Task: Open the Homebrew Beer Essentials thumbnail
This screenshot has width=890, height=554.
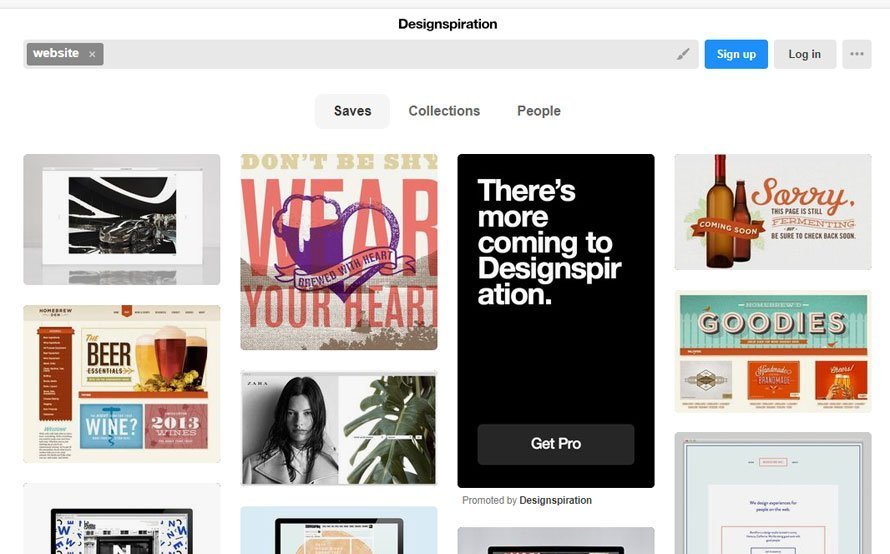Action: click(121, 384)
